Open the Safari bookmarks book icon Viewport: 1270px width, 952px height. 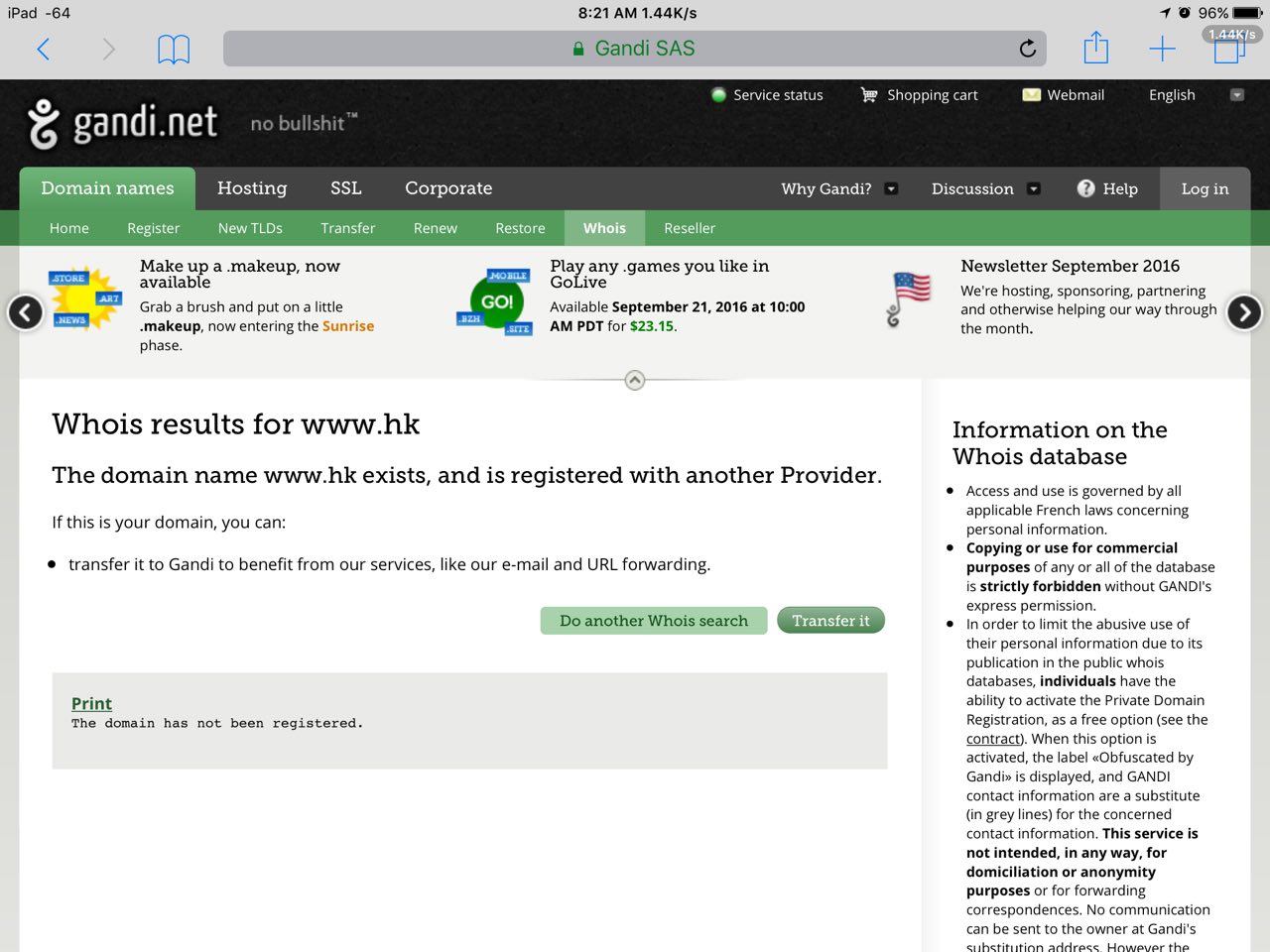click(x=174, y=49)
